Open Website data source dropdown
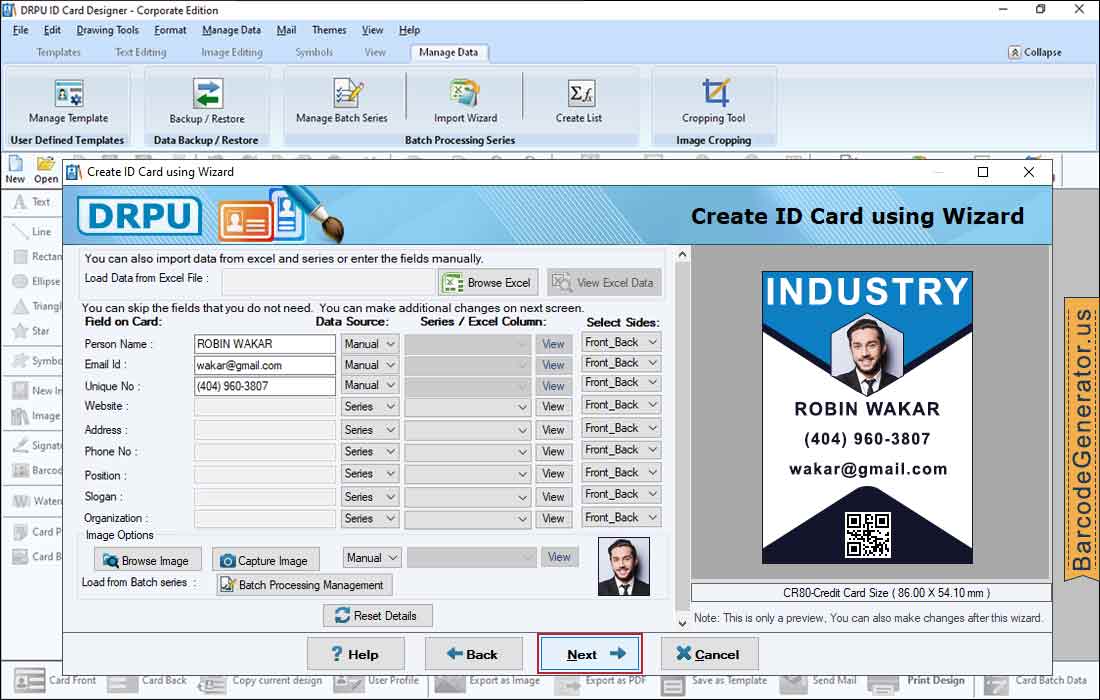The width and height of the screenshot is (1100, 700). 370,407
